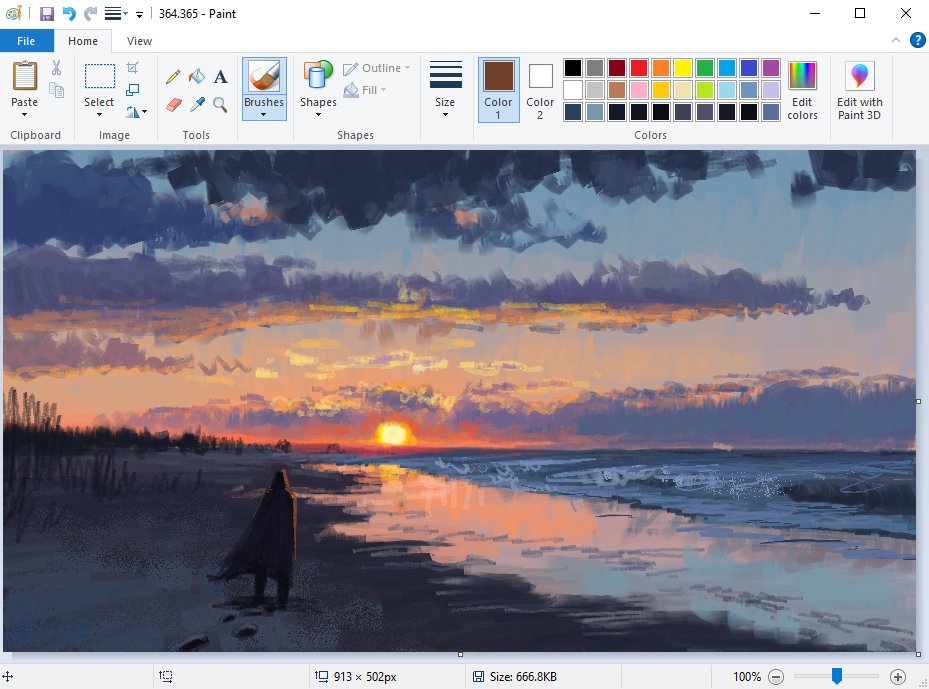Open Paint Help question mark icon

918,40
